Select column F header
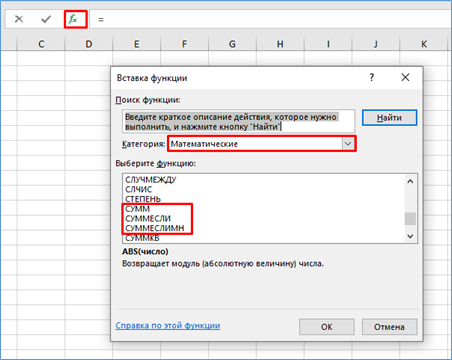This screenshot has height=360, width=452. click(x=184, y=44)
